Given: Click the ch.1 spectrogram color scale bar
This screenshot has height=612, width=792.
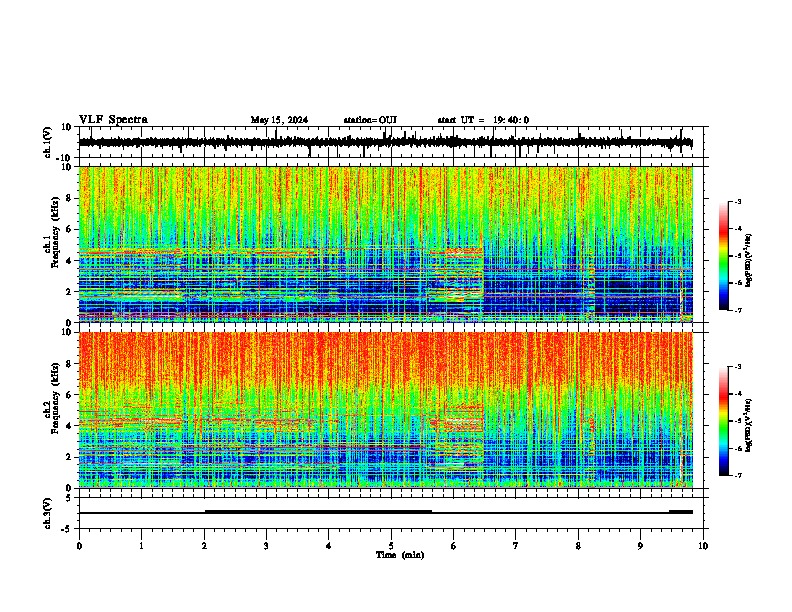Looking at the screenshot, I should [x=724, y=256].
